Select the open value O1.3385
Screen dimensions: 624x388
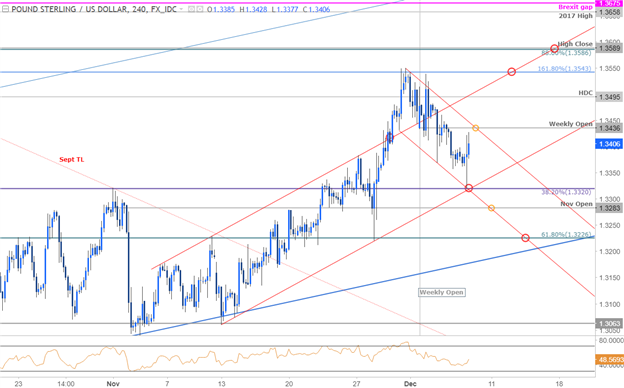(x=221, y=9)
